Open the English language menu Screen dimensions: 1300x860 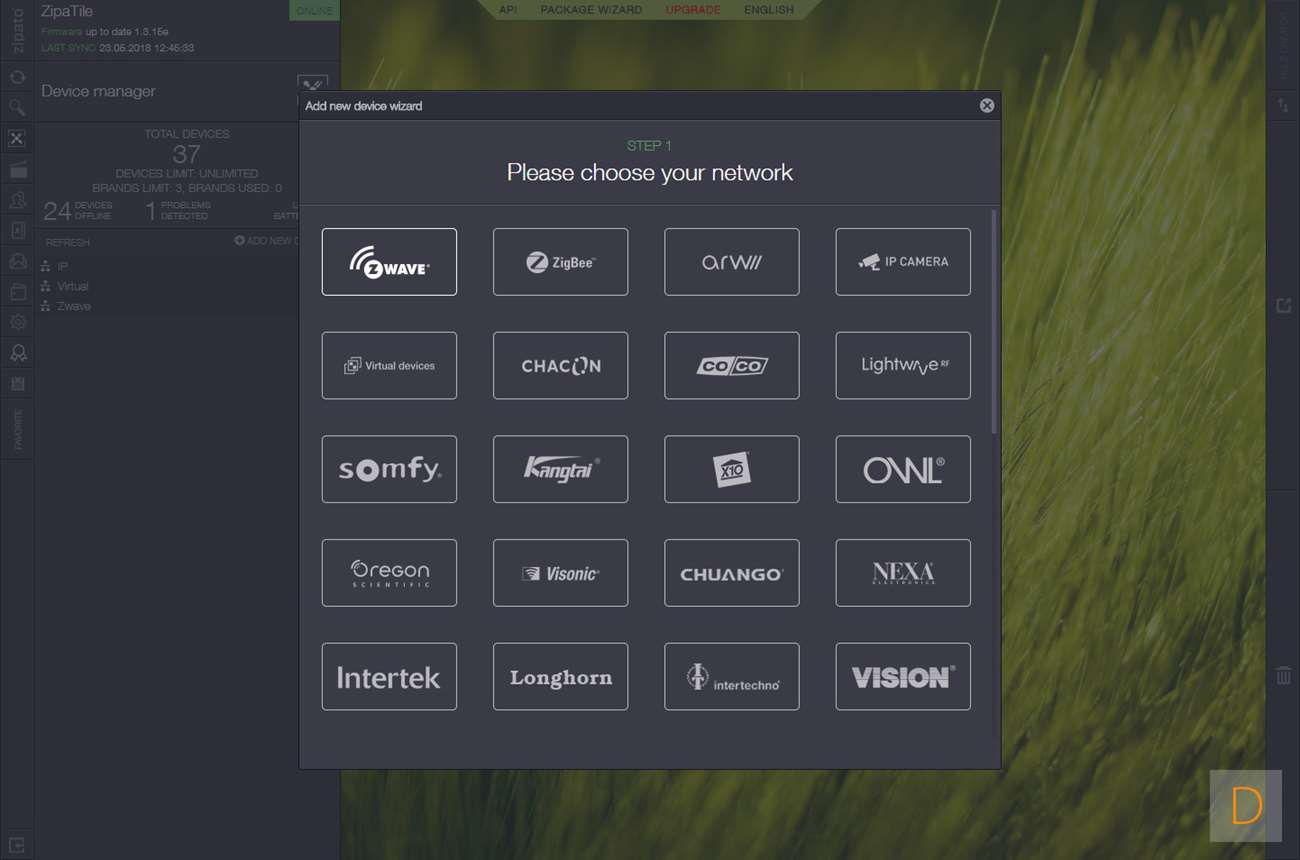tap(769, 10)
